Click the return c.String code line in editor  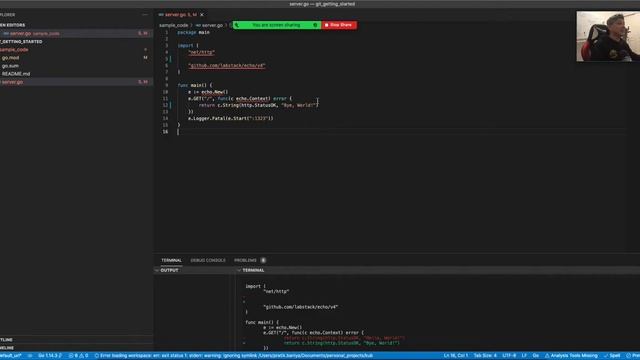(x=258, y=105)
